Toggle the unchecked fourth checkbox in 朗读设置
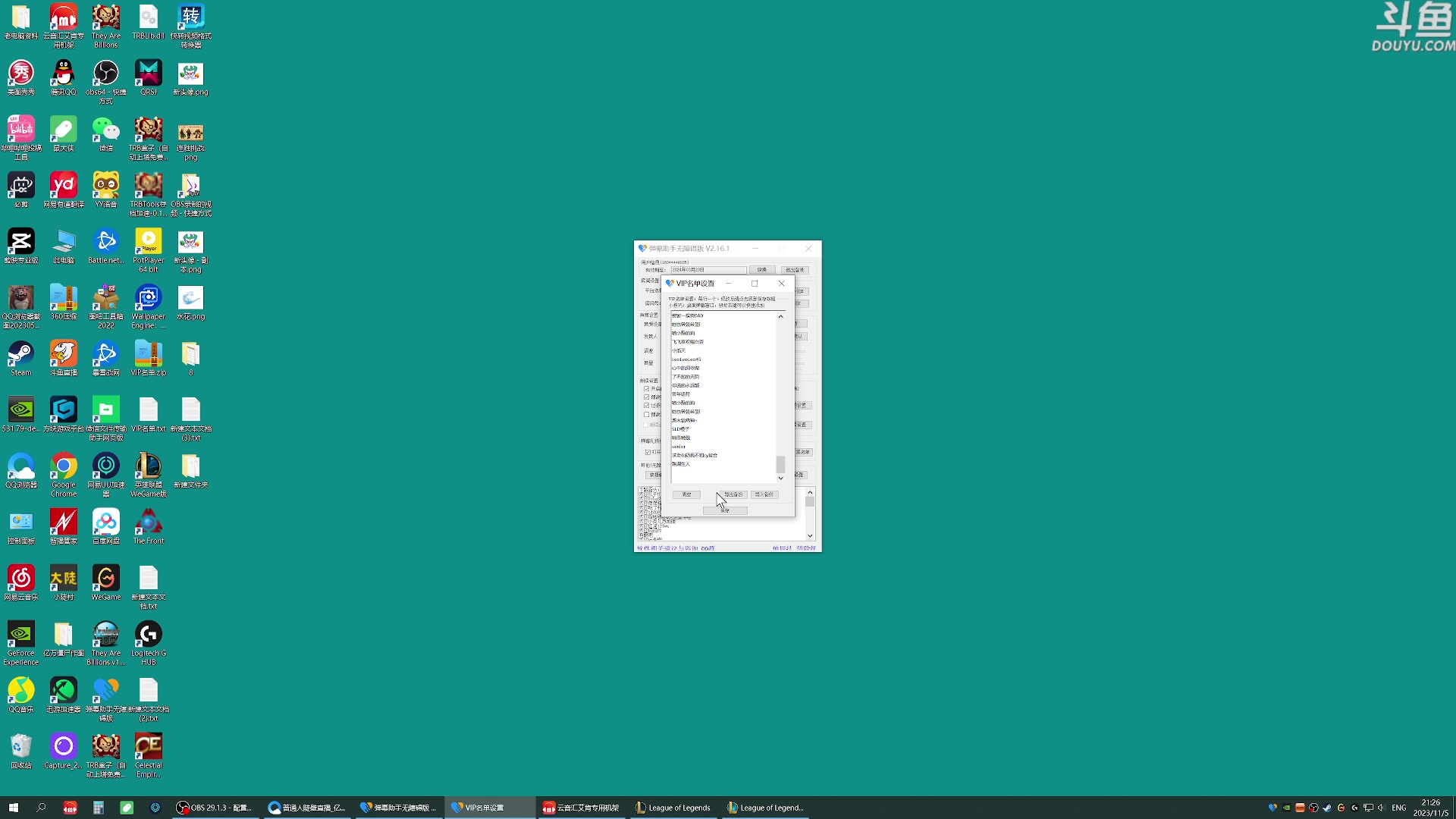The width and height of the screenshot is (1456, 819). click(647, 414)
